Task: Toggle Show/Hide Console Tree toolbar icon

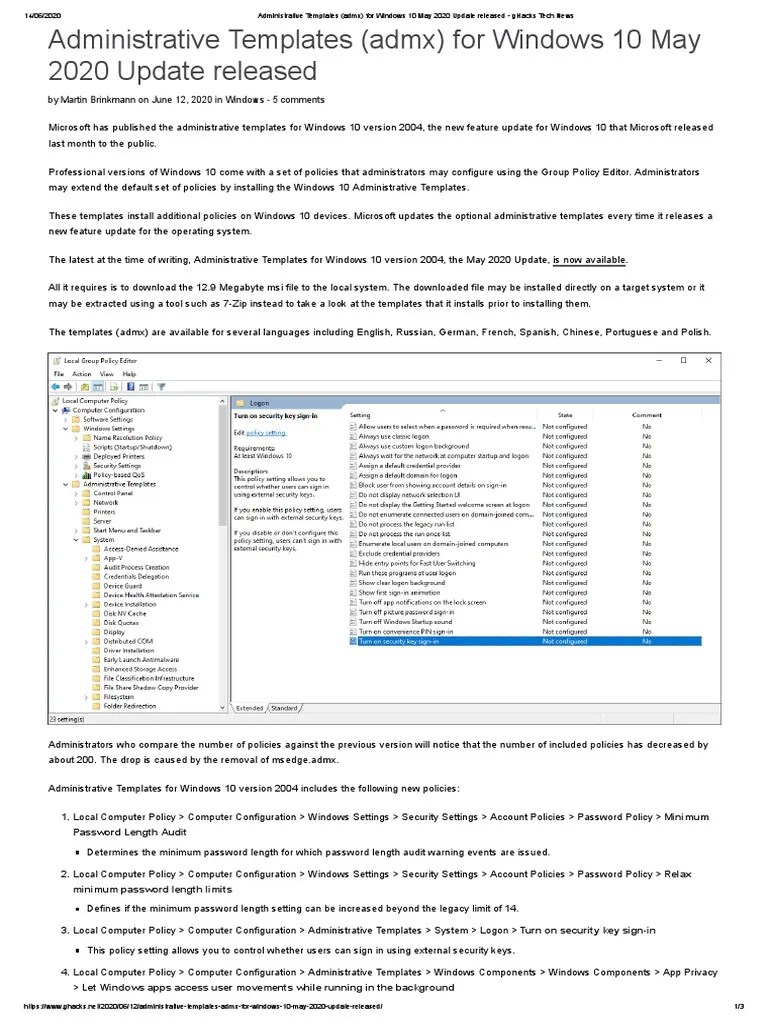Action: point(97,387)
